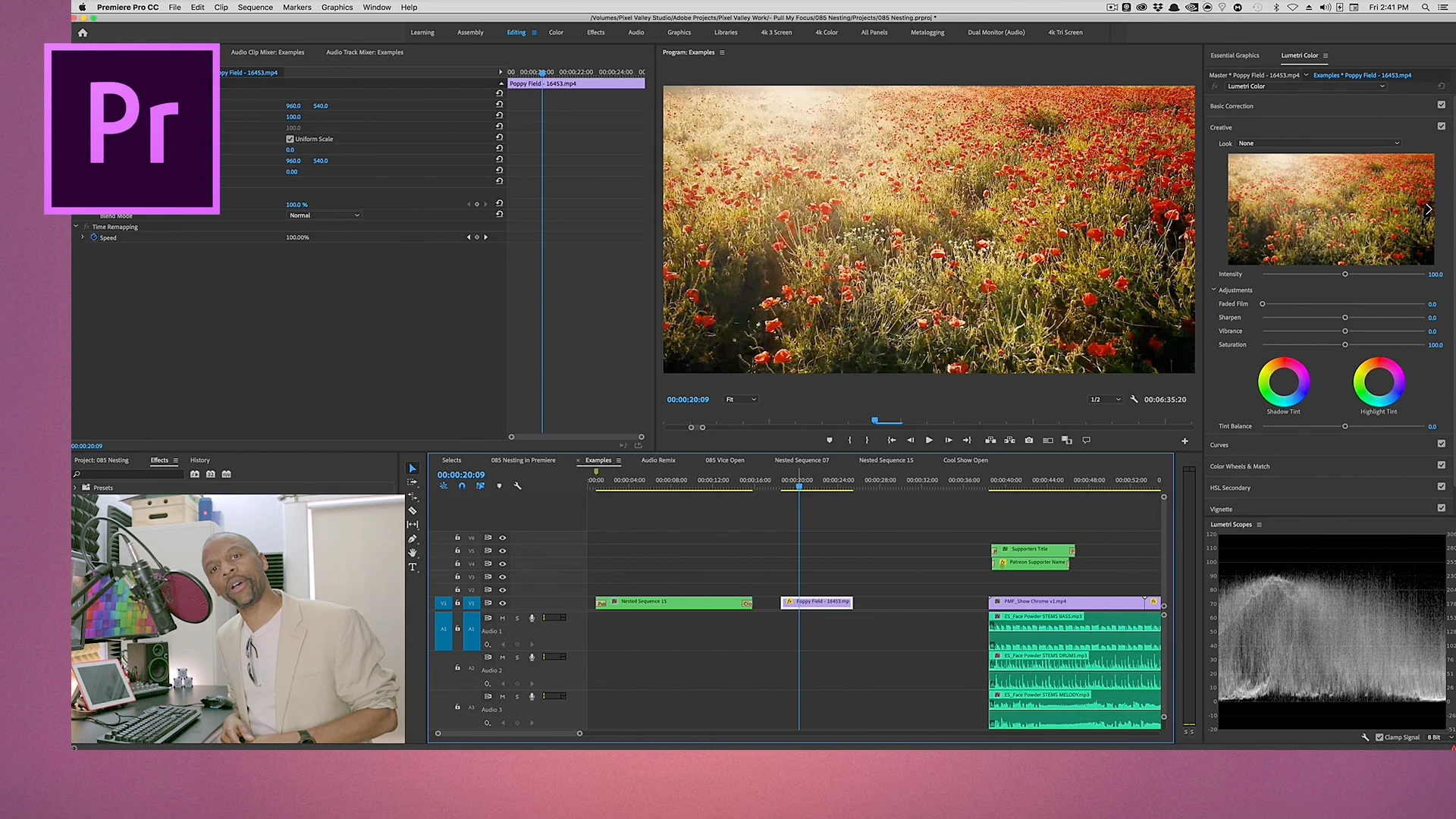Mute the Audio 1 track
1456x819 pixels.
pos(502,618)
